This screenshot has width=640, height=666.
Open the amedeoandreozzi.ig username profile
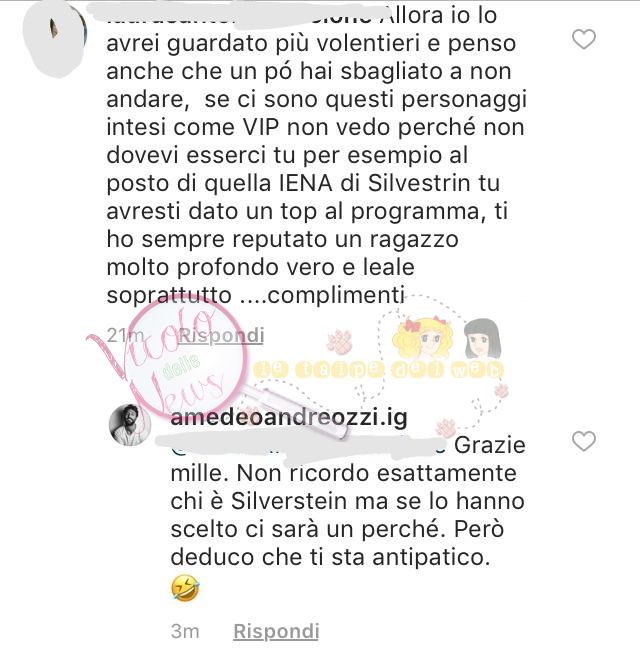tap(289, 418)
